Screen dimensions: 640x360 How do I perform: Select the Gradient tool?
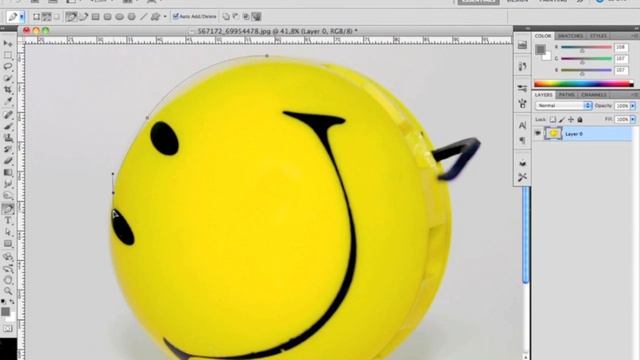[8, 173]
